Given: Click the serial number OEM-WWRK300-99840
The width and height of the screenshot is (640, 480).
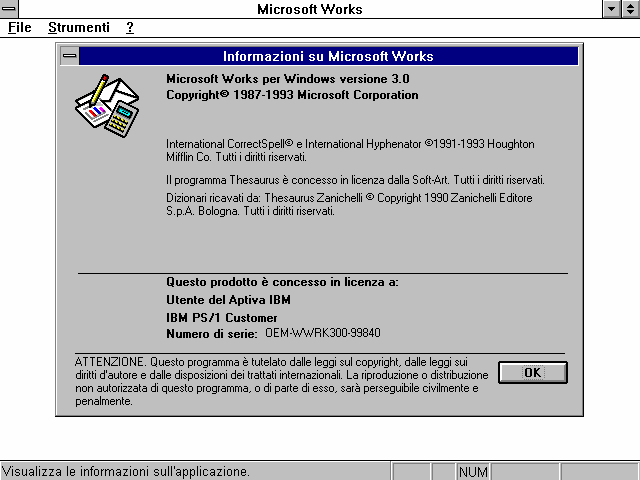Looking at the screenshot, I should [323, 333].
